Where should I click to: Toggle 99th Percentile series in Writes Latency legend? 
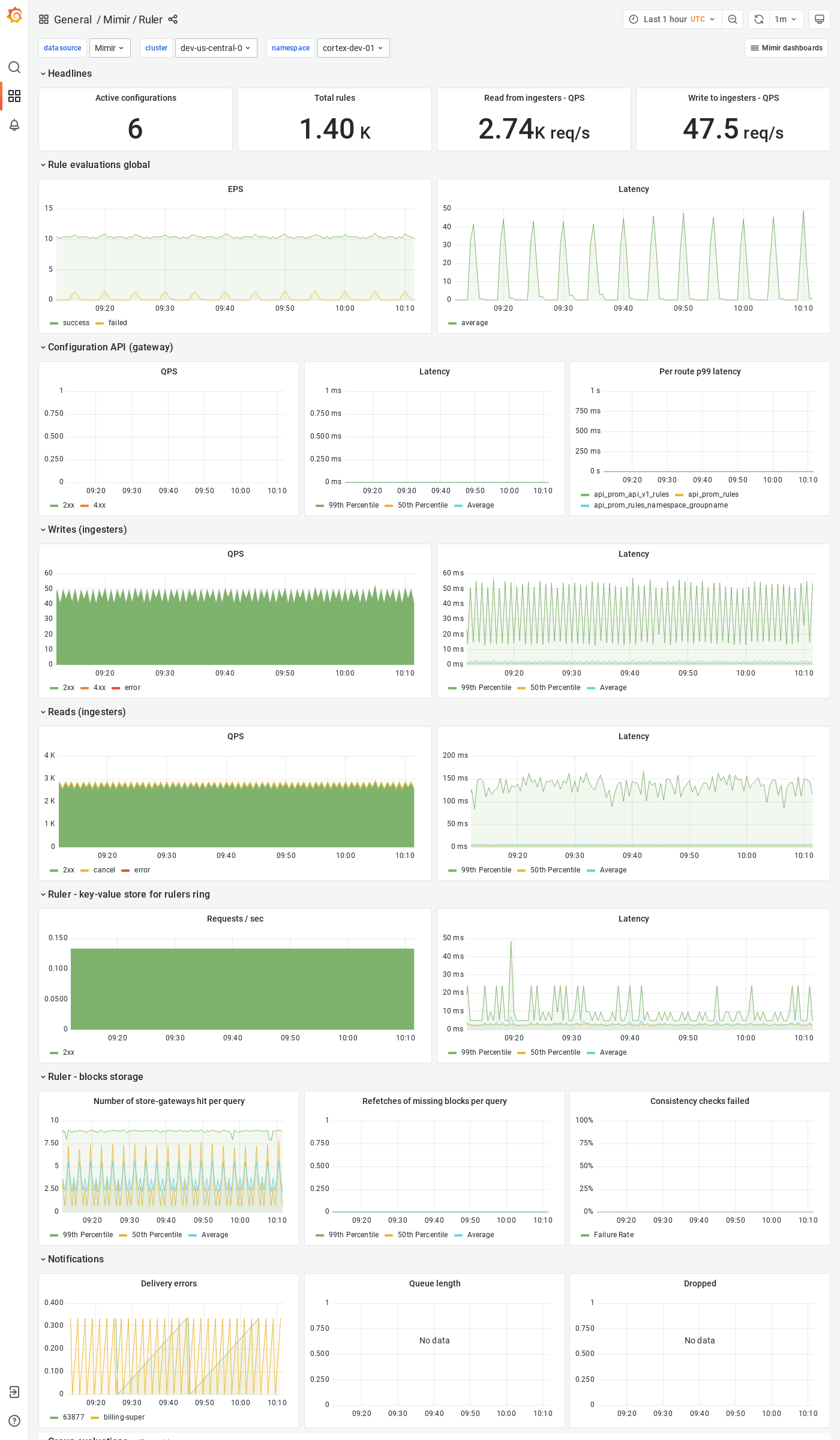coord(486,688)
